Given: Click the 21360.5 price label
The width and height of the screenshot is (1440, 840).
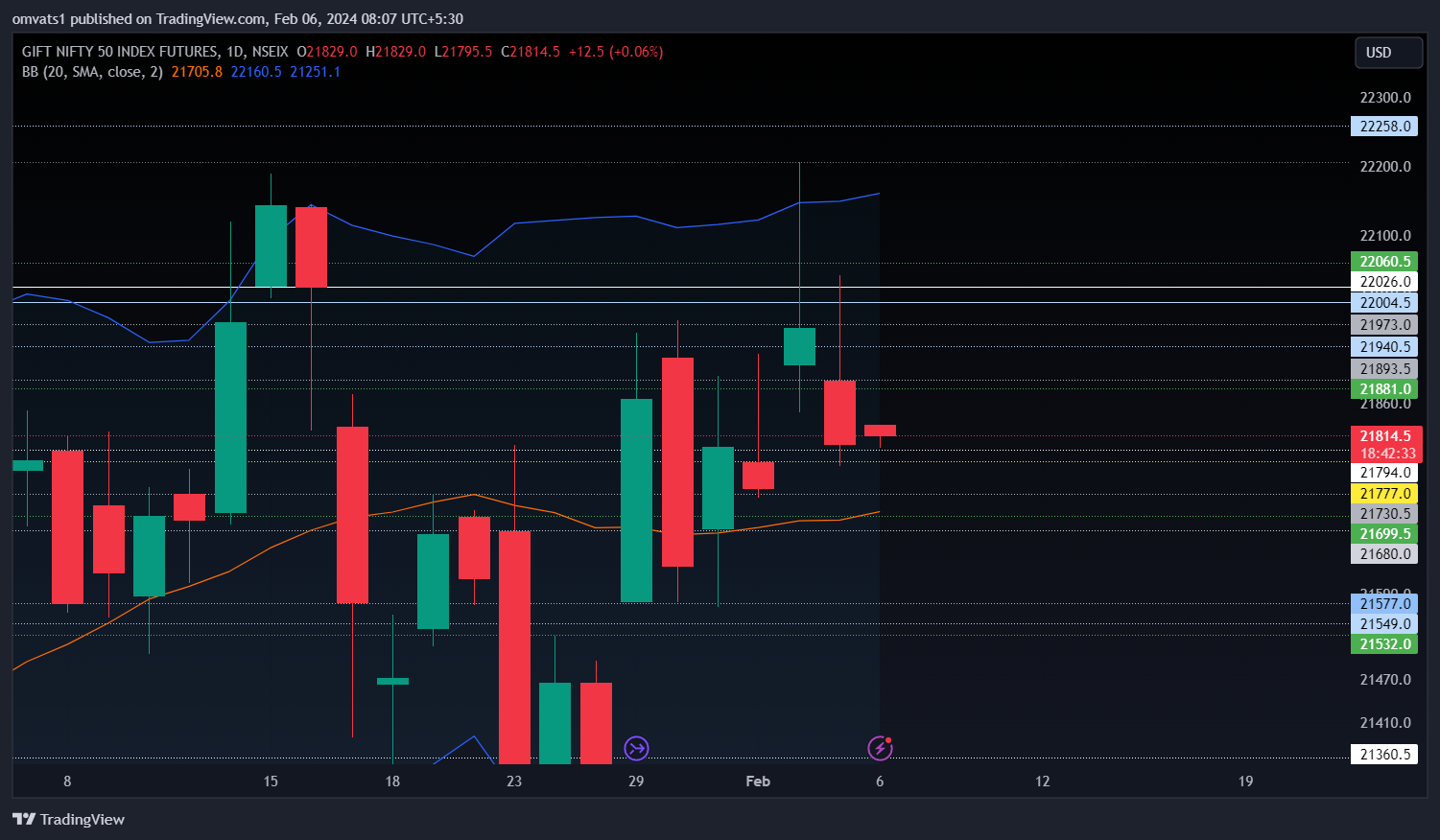Looking at the screenshot, I should [x=1383, y=755].
